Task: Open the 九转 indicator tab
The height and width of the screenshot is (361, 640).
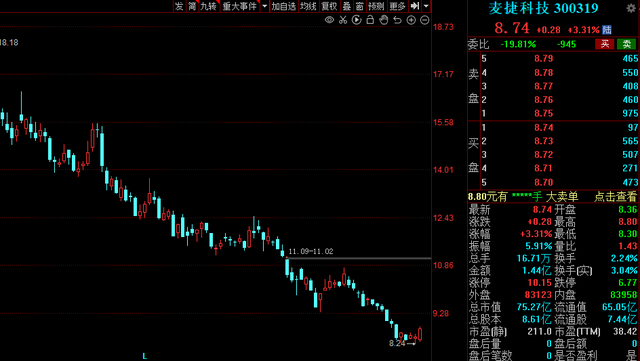Action: point(208,6)
